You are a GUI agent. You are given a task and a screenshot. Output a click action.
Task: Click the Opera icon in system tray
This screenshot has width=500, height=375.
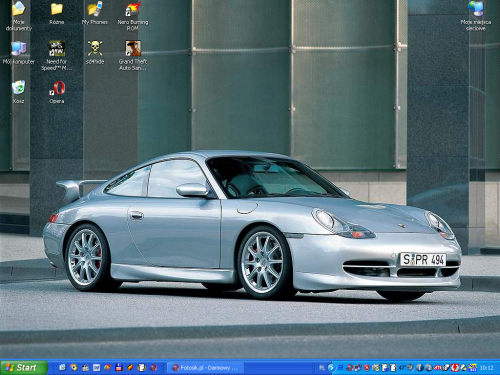[350, 368]
